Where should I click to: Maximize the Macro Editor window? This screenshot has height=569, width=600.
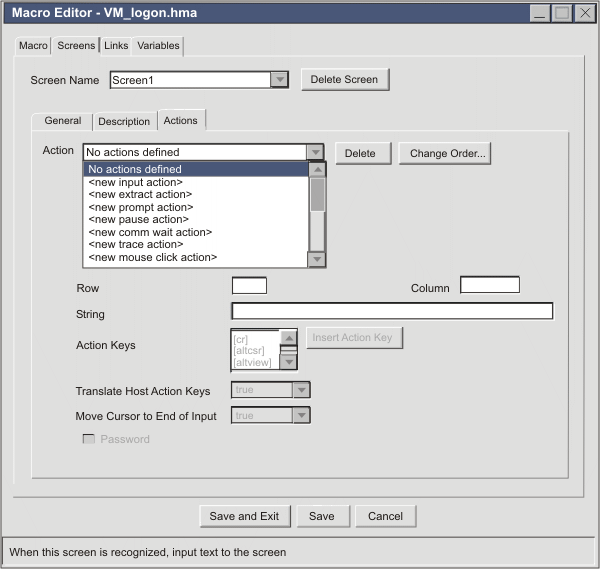click(562, 13)
